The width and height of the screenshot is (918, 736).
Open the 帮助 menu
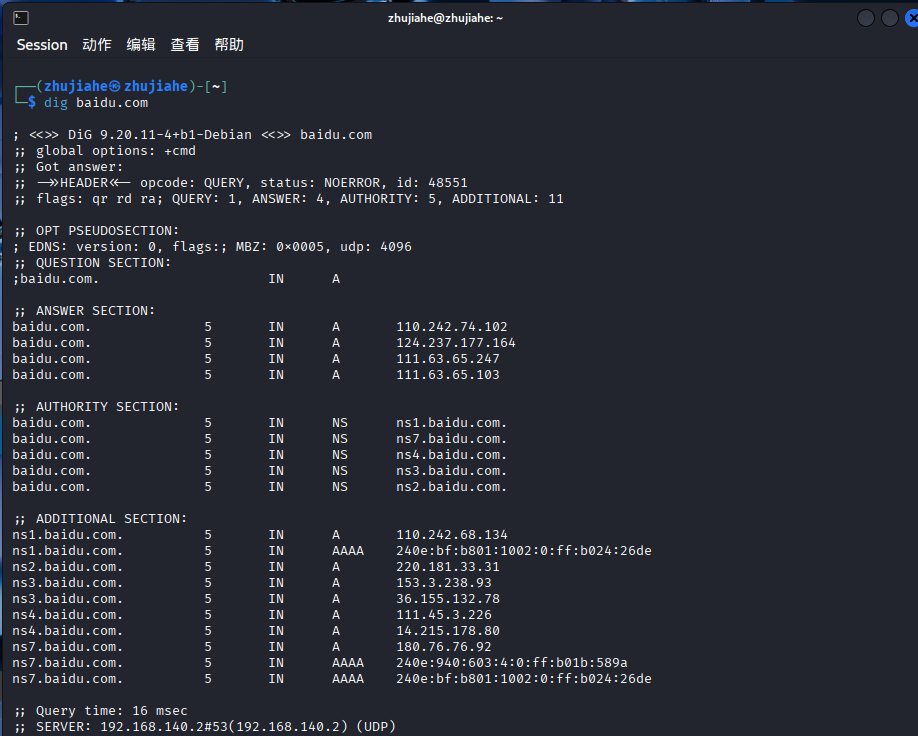[229, 45]
